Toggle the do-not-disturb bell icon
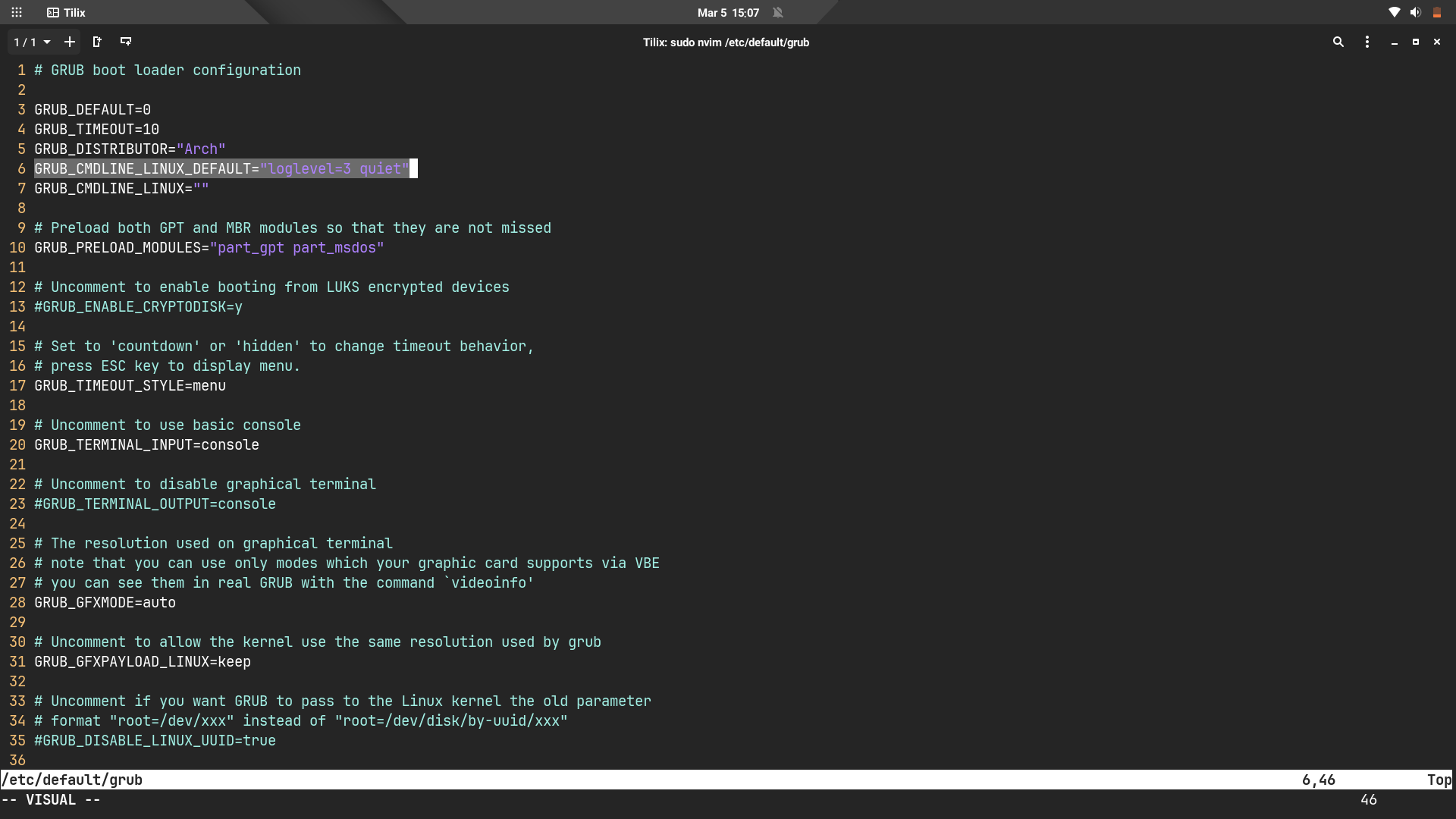 (778, 13)
